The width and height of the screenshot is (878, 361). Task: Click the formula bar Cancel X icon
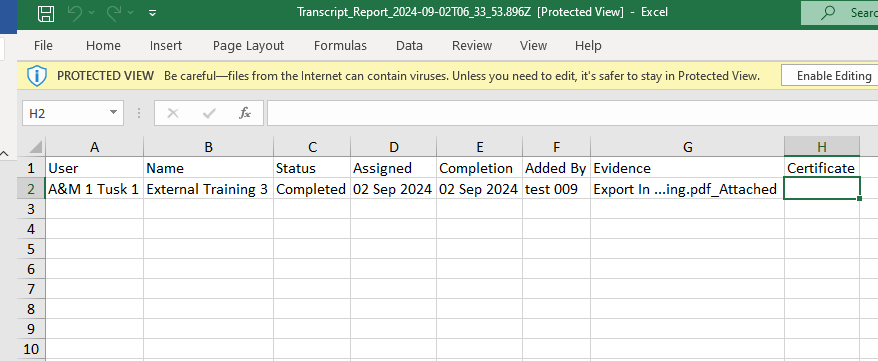coord(173,114)
